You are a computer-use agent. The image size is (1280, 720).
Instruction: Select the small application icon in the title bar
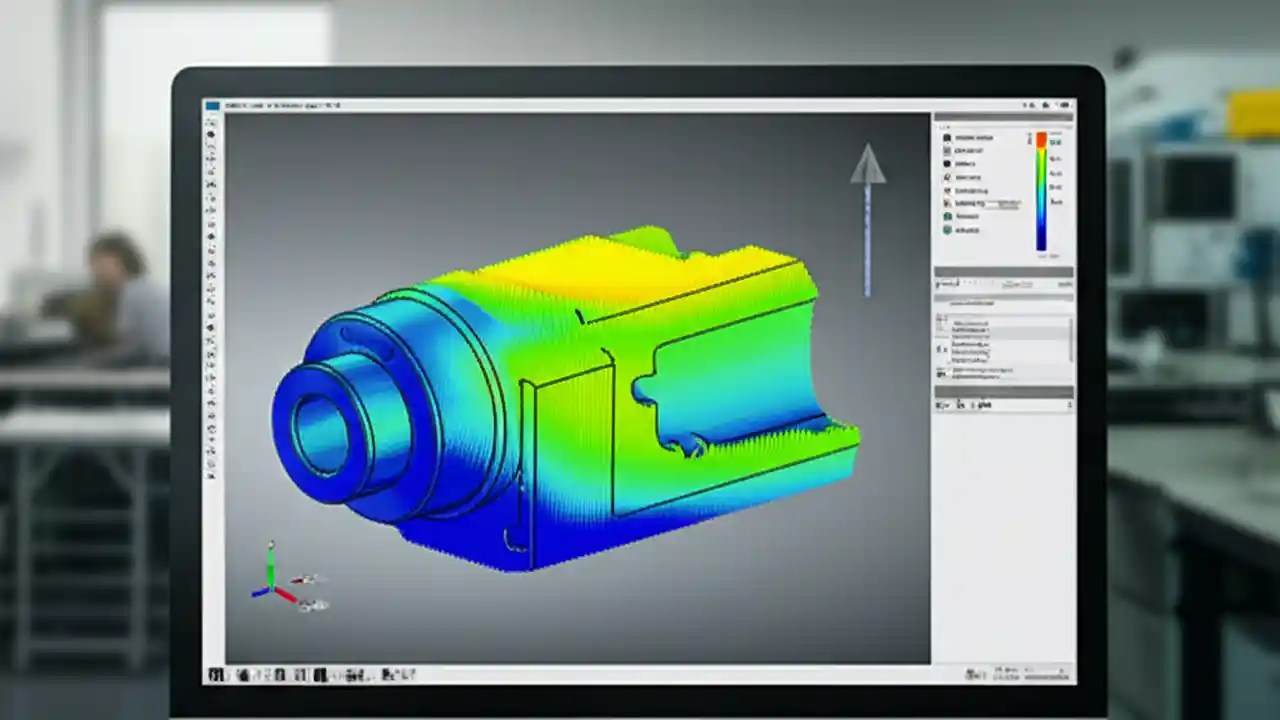[x=211, y=103]
